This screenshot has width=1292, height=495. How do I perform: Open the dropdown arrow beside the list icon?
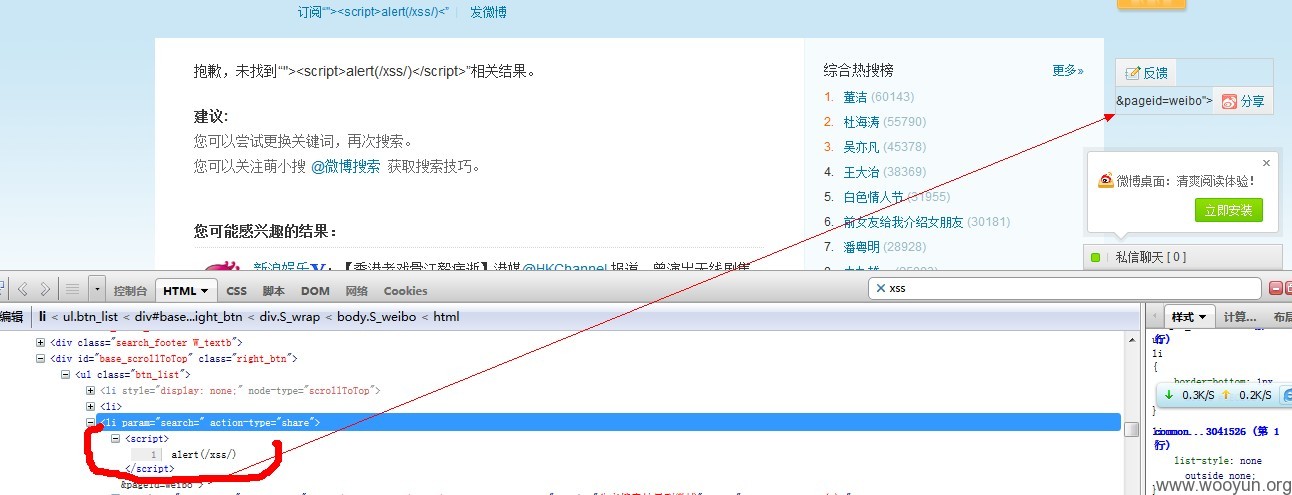click(97, 290)
